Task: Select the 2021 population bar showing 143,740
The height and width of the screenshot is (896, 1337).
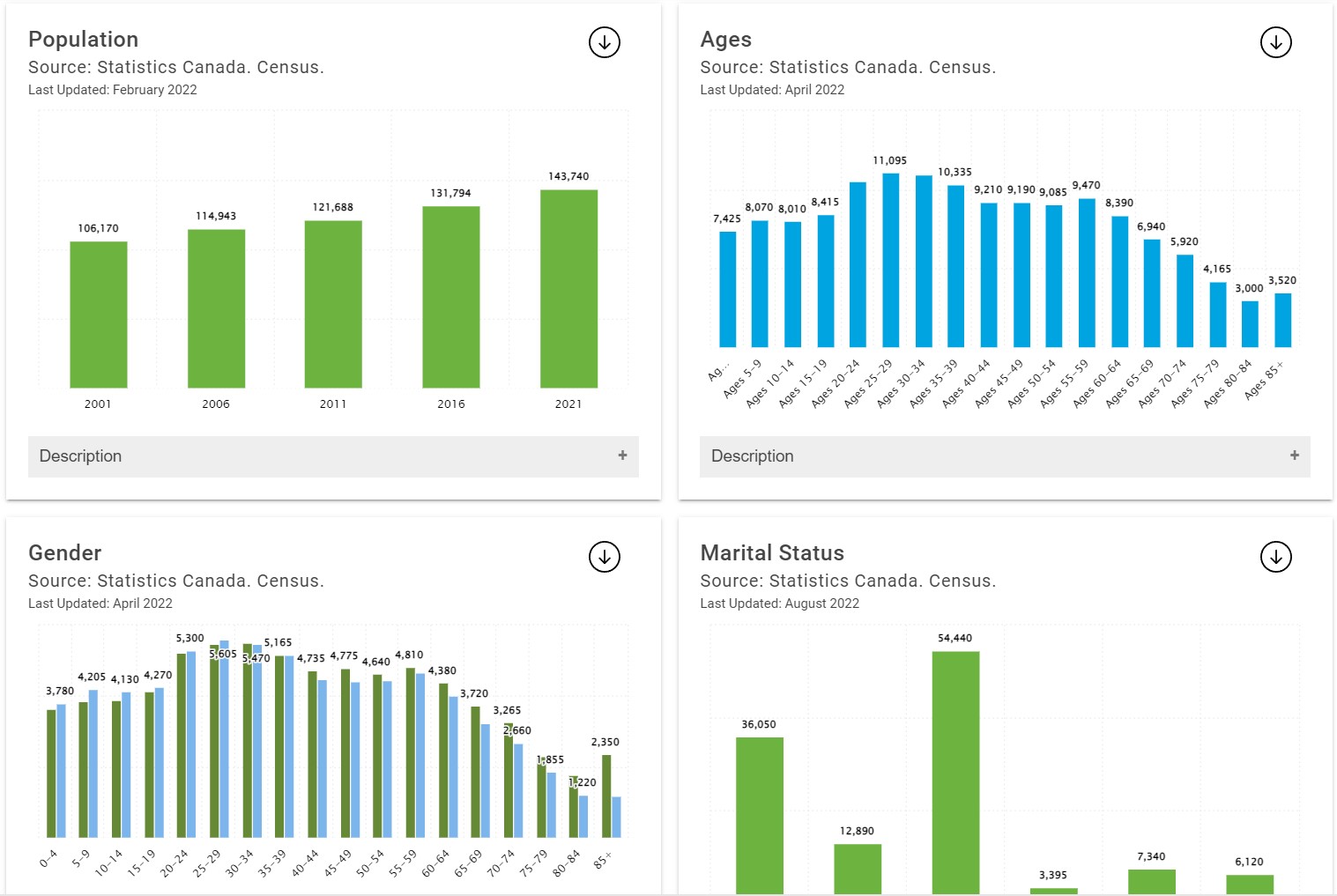Action: (x=568, y=286)
